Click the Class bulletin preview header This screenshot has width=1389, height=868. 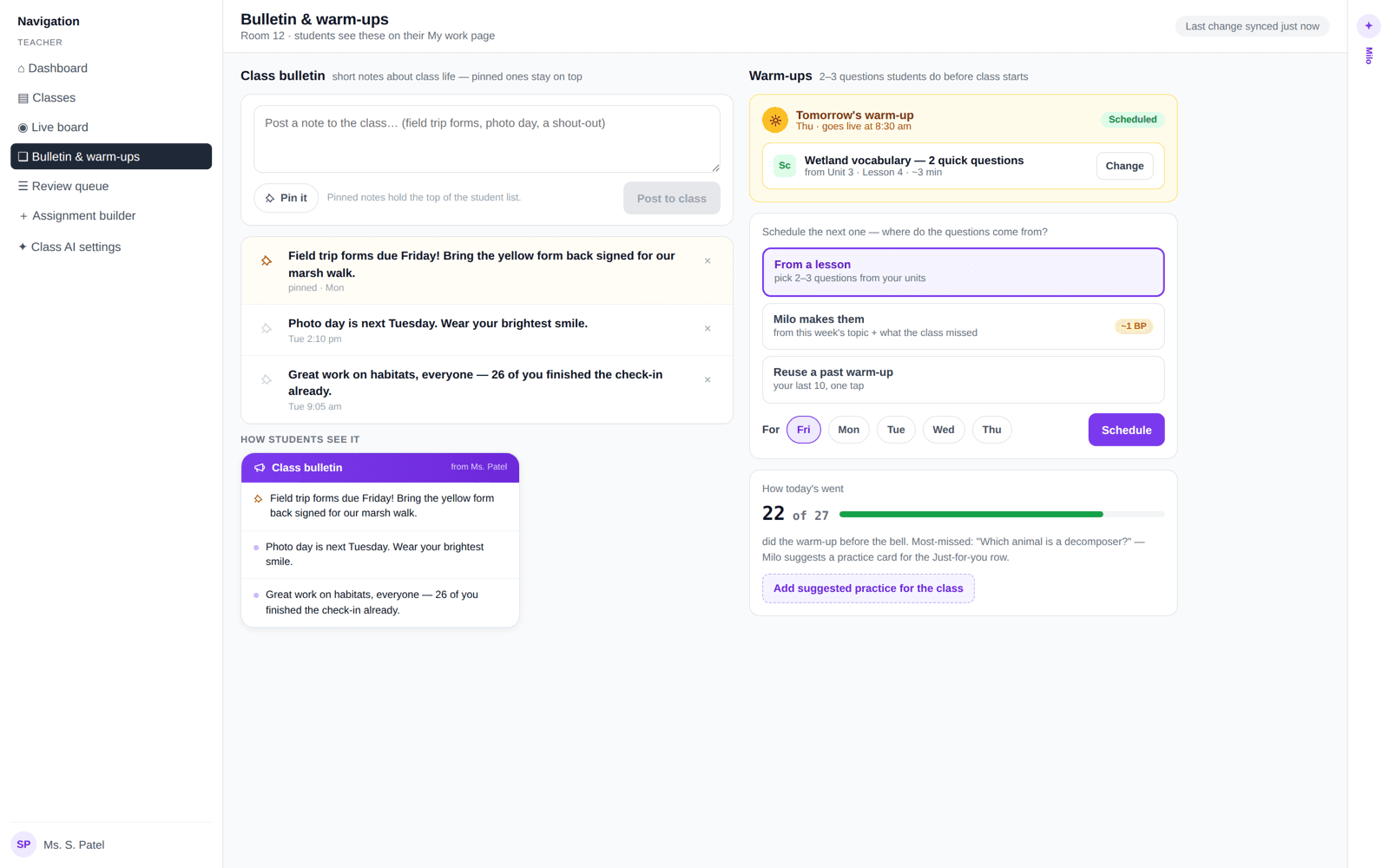pos(380,468)
